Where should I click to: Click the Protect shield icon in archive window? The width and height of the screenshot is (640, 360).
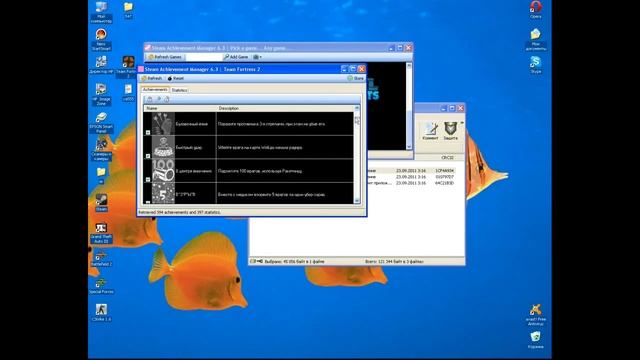451,131
